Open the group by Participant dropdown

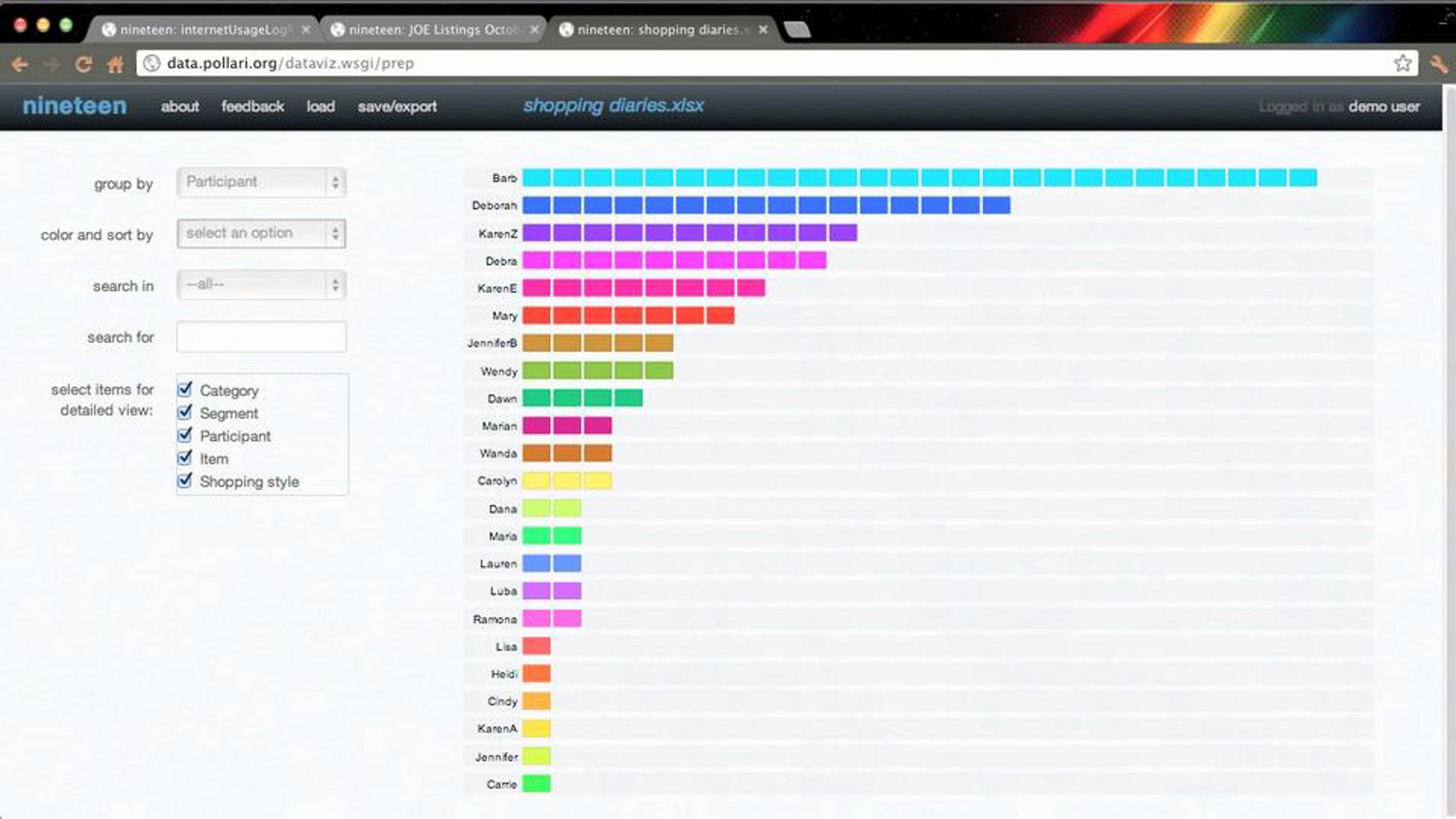tap(261, 182)
